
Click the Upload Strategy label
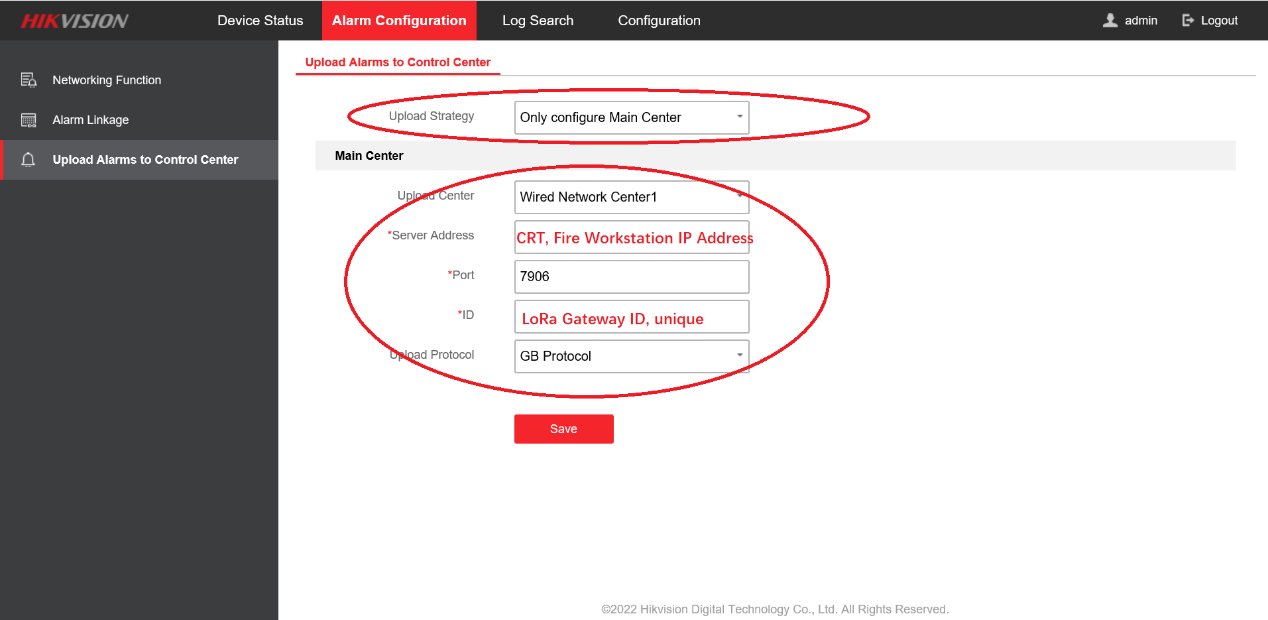431,116
